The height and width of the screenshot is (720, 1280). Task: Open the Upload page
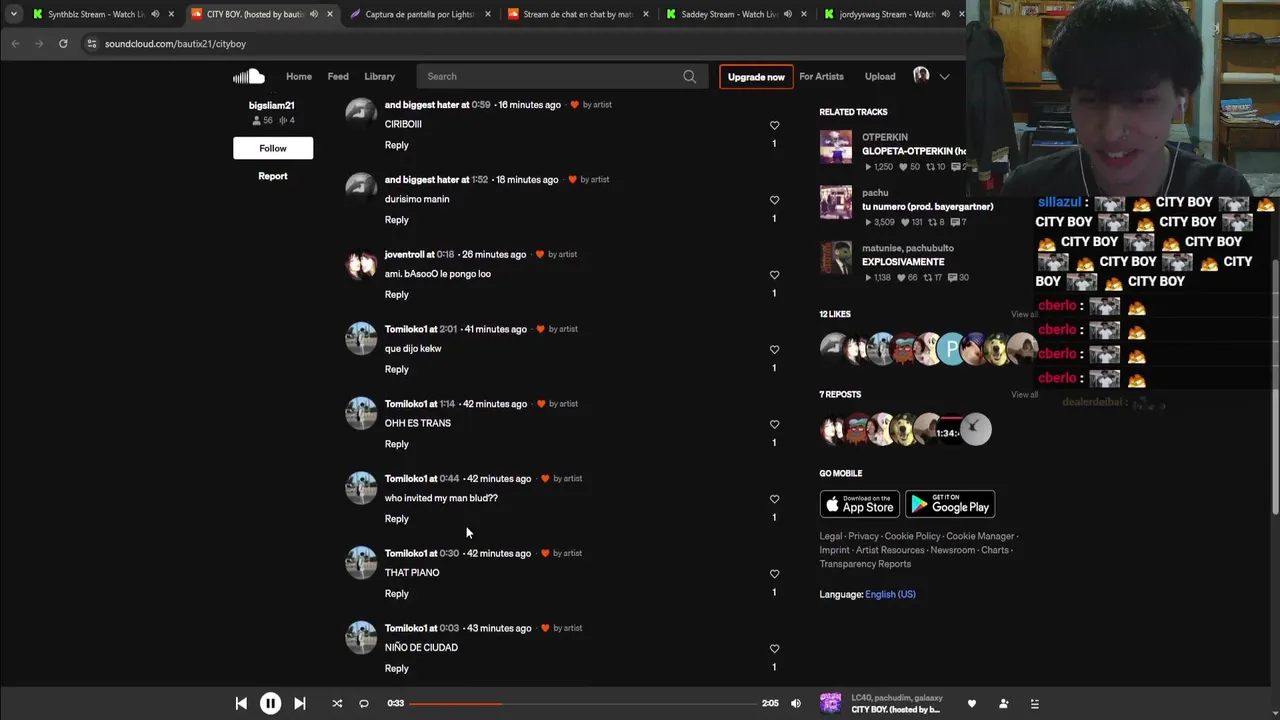pyautogui.click(x=880, y=77)
